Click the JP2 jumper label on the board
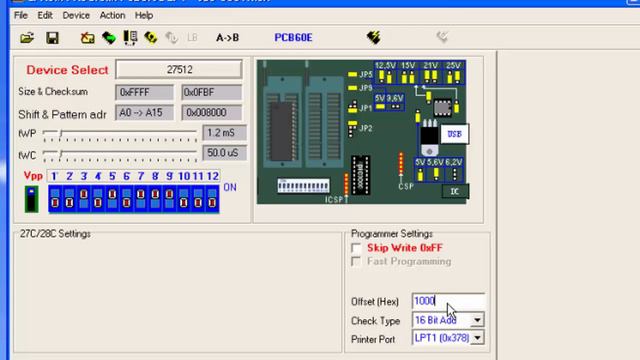 366,128
